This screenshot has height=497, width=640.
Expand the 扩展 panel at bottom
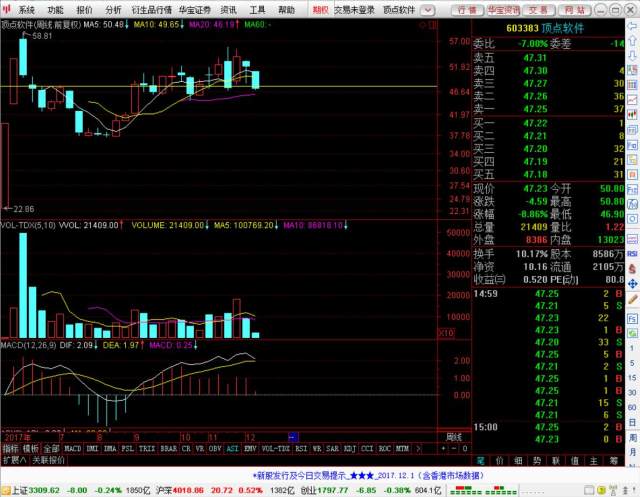(13, 461)
